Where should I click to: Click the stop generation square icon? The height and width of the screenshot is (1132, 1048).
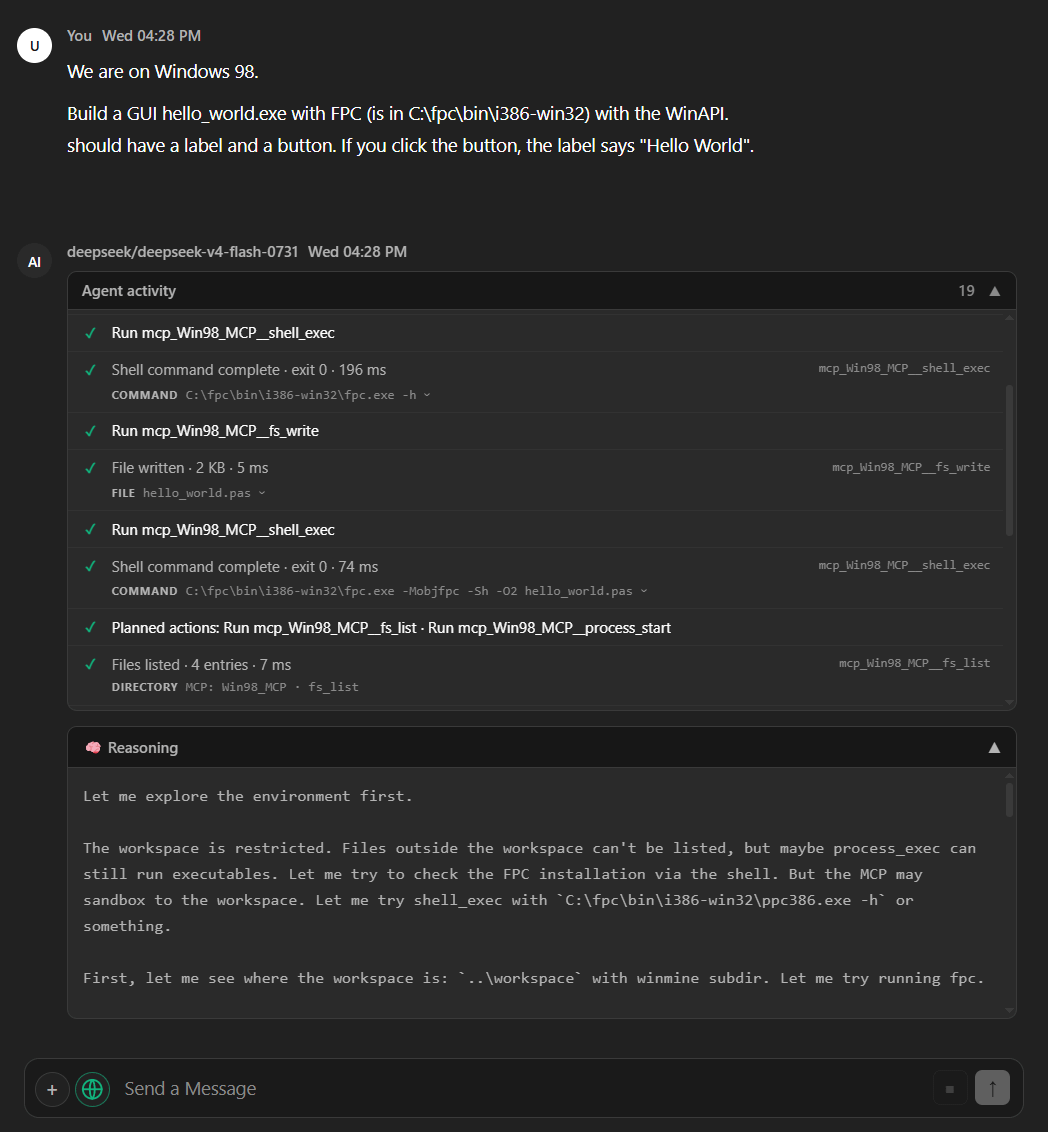[950, 1089]
